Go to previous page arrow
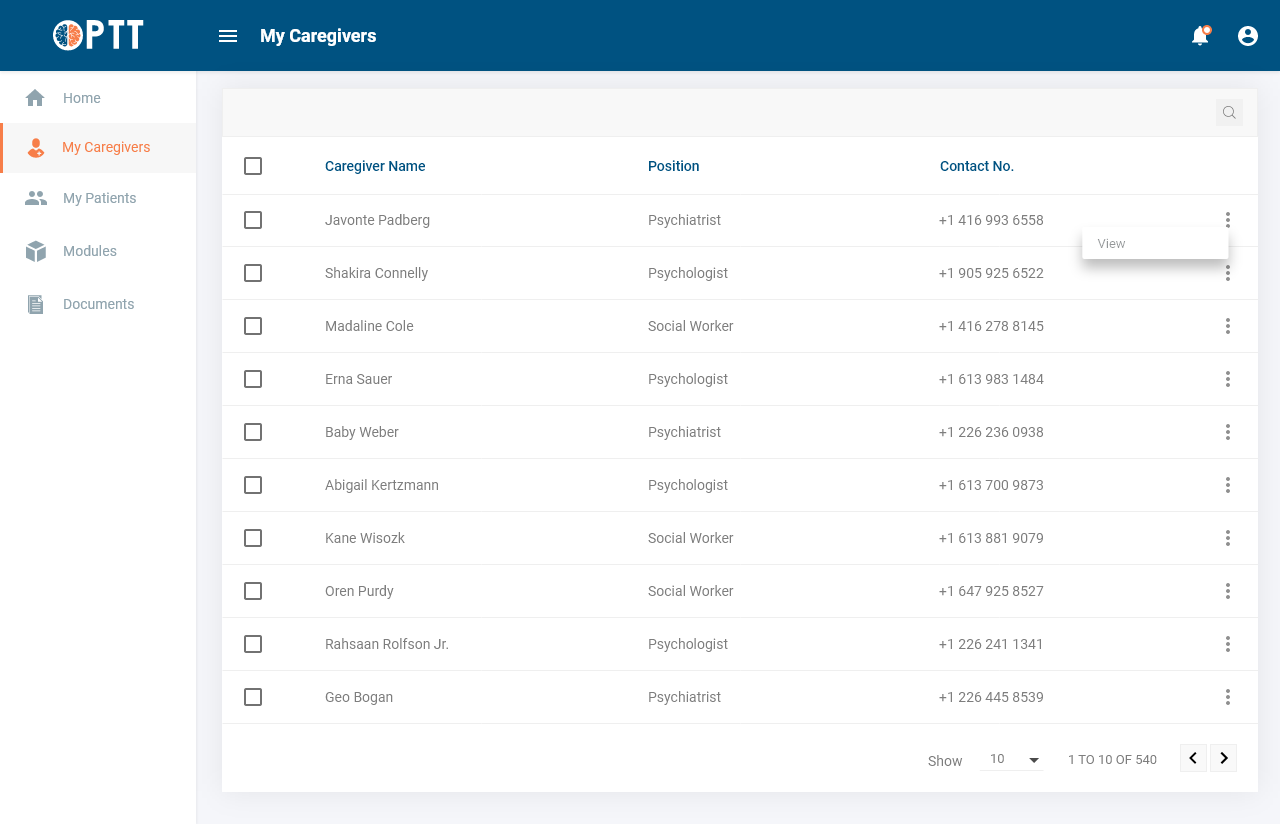The height and width of the screenshot is (824, 1280). [x=1193, y=758]
